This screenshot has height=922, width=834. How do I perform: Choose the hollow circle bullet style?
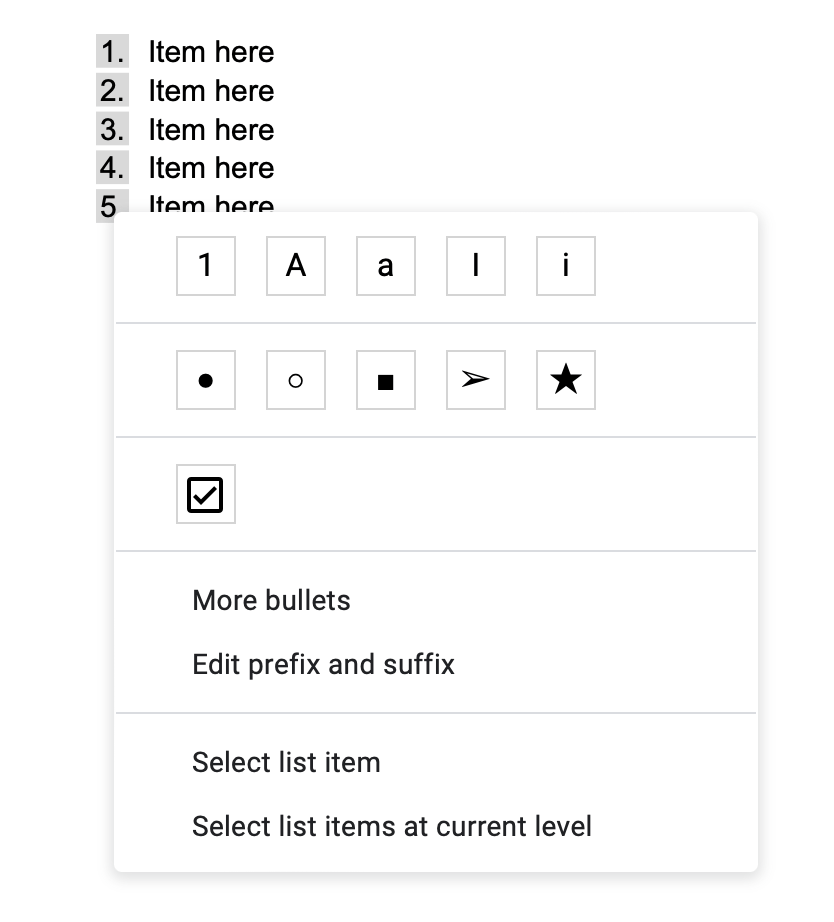coord(295,380)
